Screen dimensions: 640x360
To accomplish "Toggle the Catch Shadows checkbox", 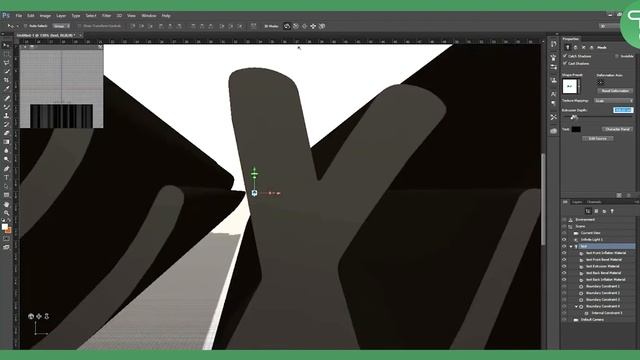I will click(565, 56).
